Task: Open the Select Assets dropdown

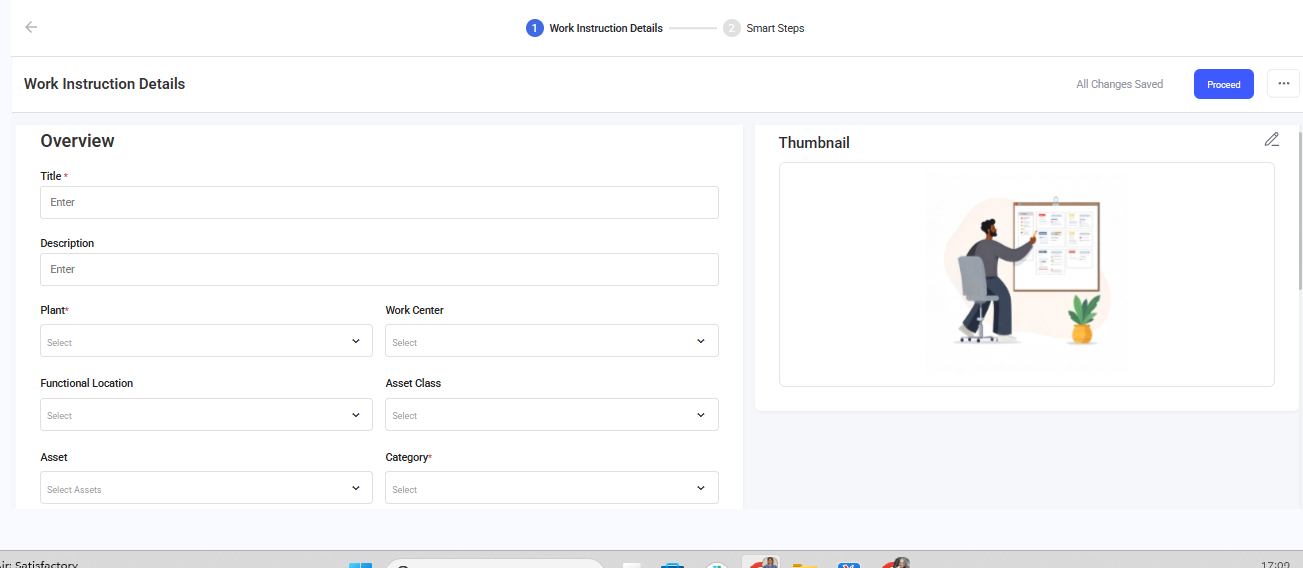Action: [x=206, y=488]
